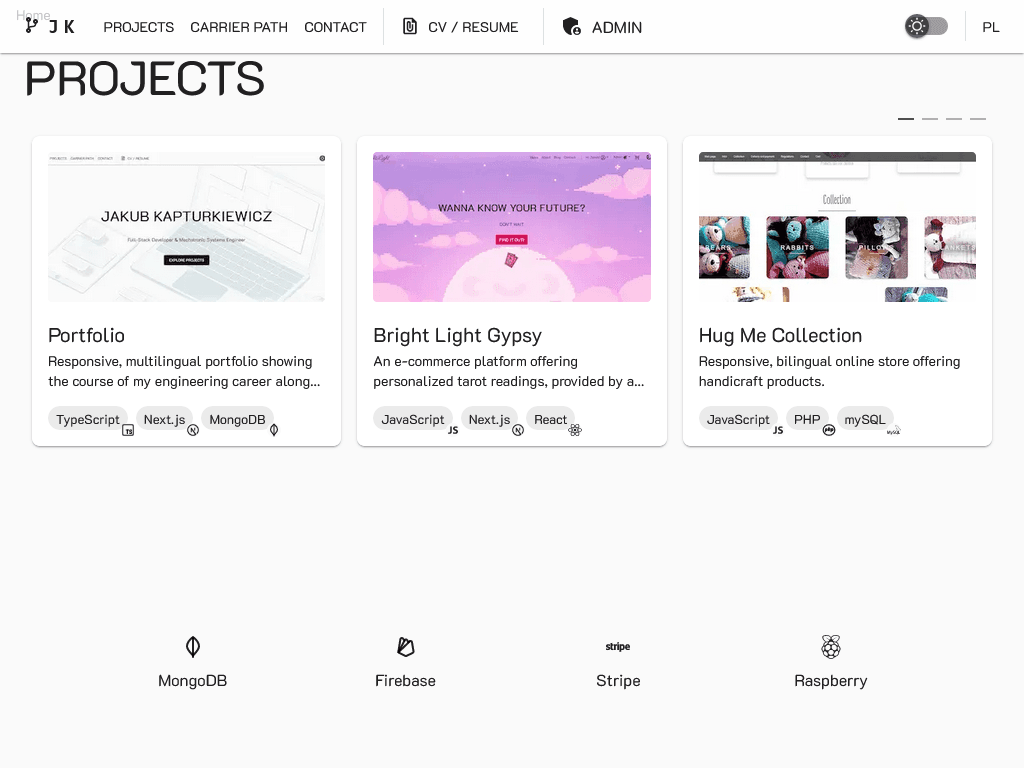The image size is (1024, 768).
Task: Click the Admin shield icon
Action: [x=571, y=26]
